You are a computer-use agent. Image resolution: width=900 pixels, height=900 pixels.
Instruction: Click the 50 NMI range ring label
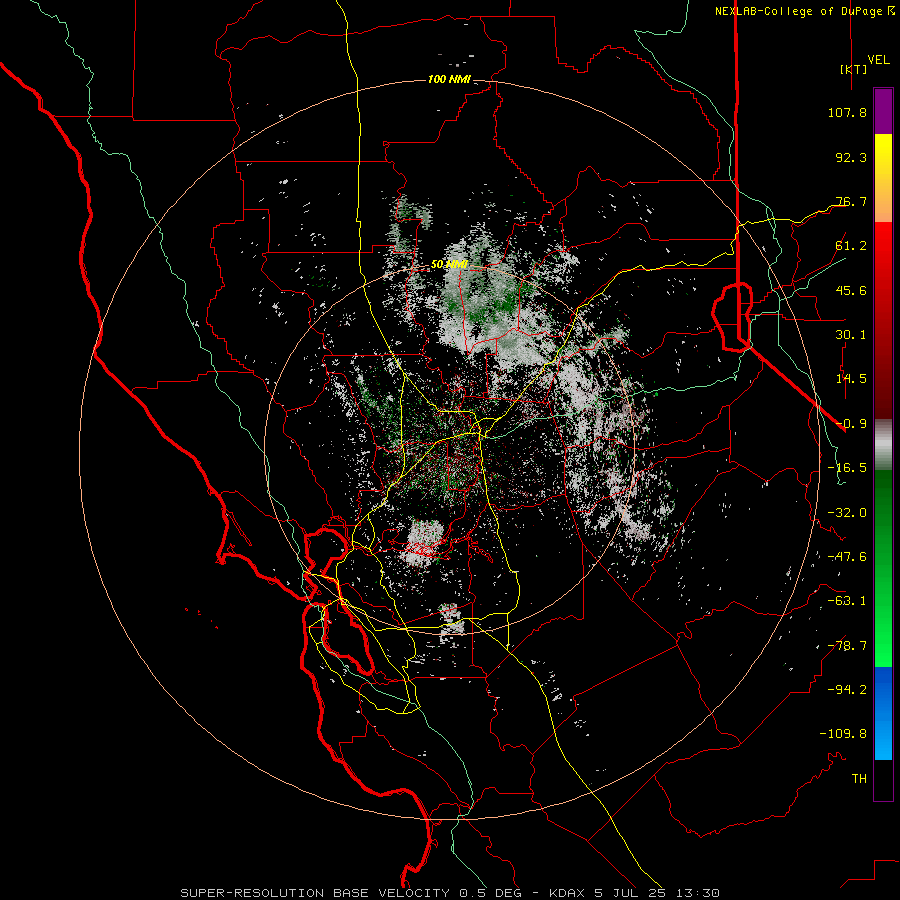(449, 265)
